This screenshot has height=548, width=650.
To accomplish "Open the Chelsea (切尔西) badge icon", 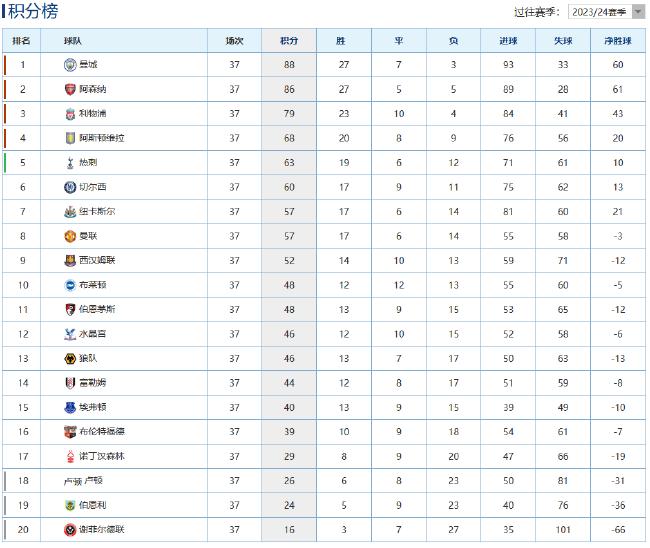I will 70,187.
